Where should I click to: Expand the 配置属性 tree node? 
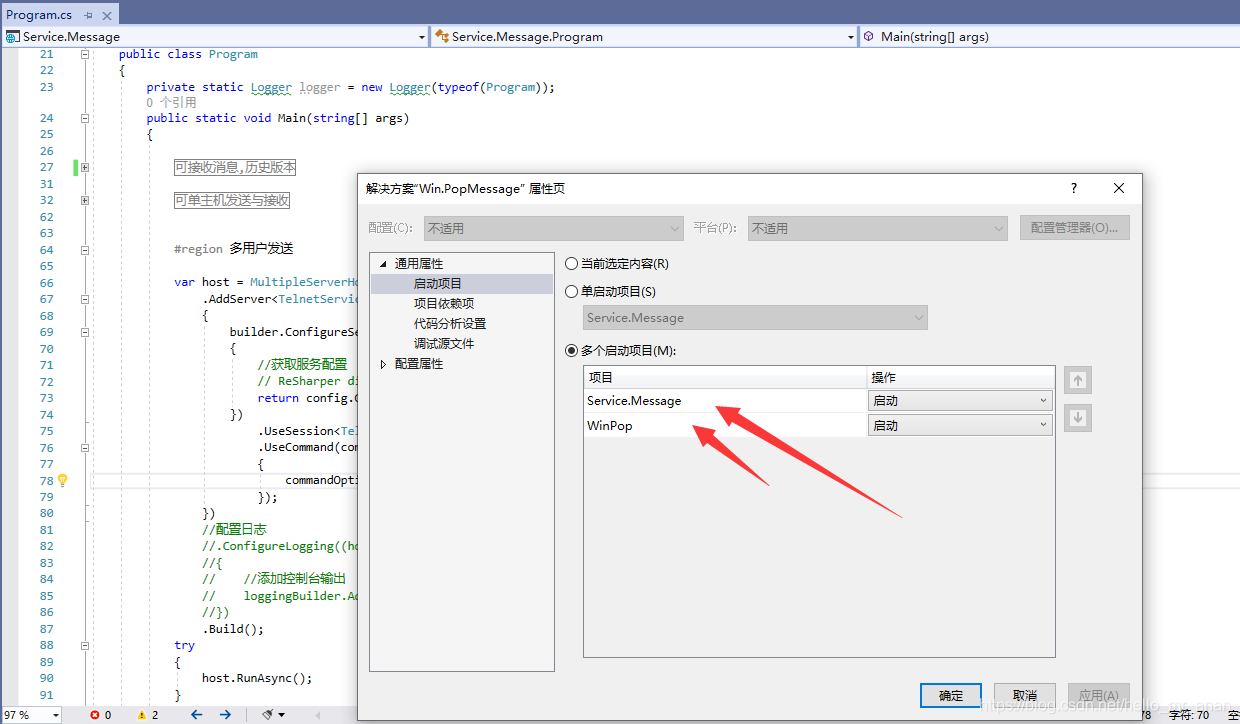(x=383, y=365)
